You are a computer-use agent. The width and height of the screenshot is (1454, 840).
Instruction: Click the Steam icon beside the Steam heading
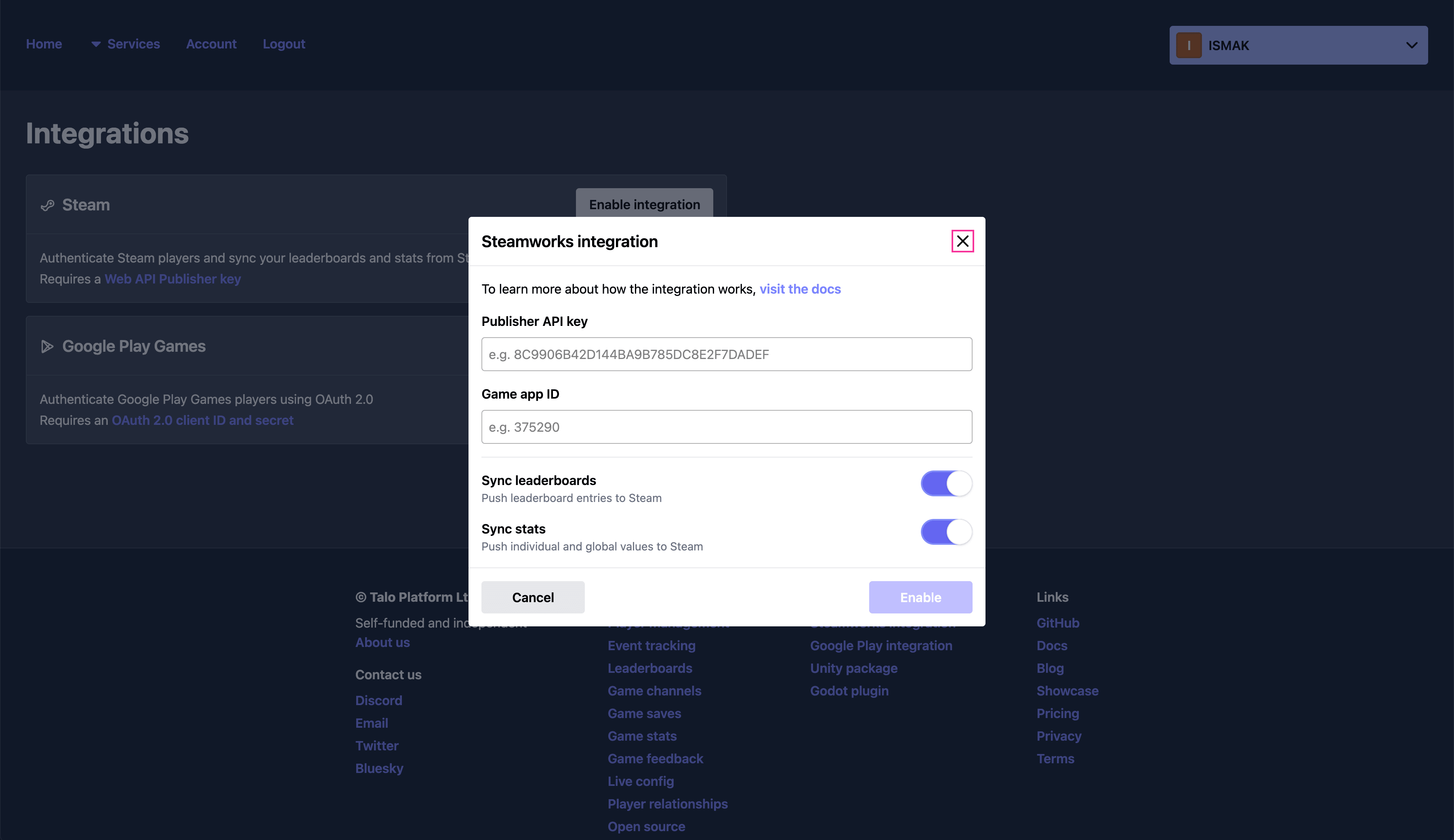point(47,205)
